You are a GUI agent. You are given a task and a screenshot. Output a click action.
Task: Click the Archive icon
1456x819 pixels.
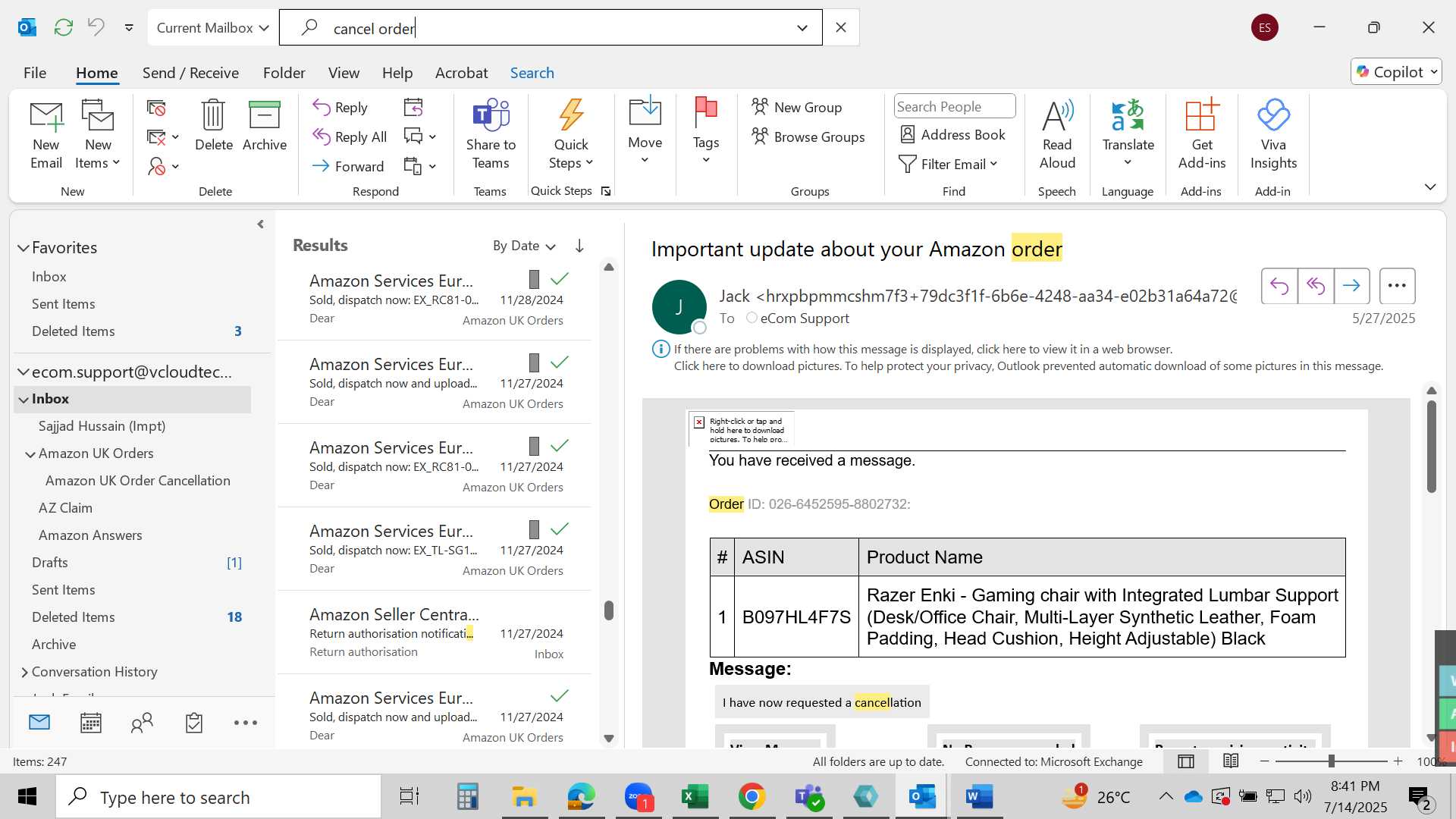pyautogui.click(x=265, y=126)
